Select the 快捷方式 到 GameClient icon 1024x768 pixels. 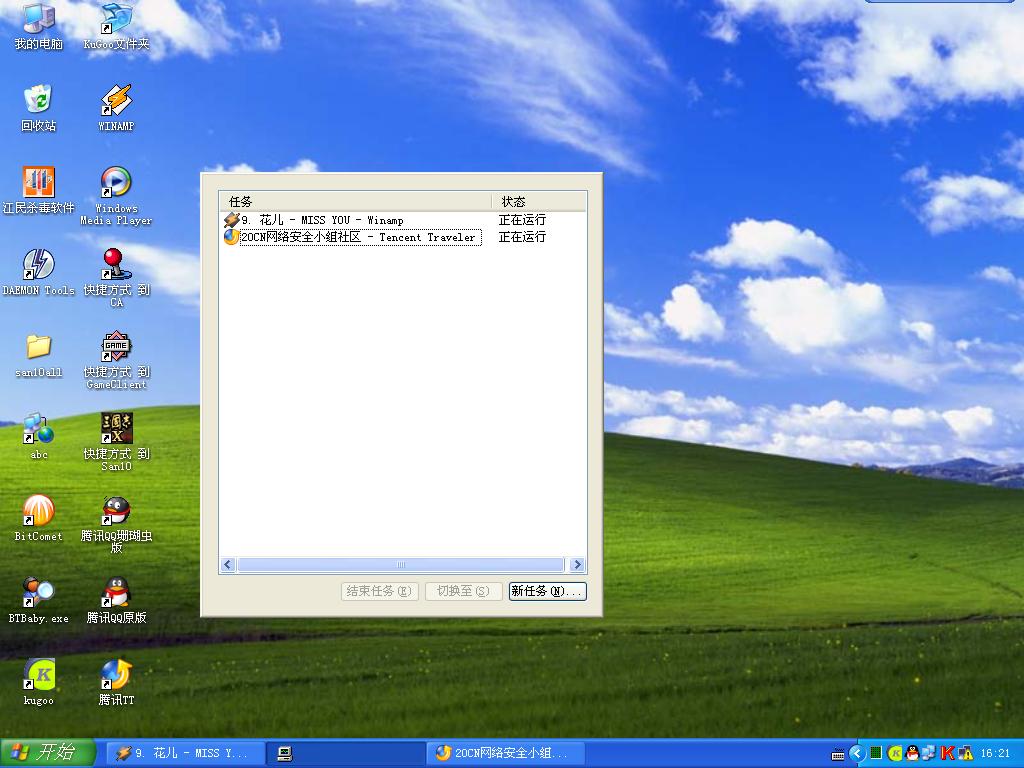click(x=116, y=360)
